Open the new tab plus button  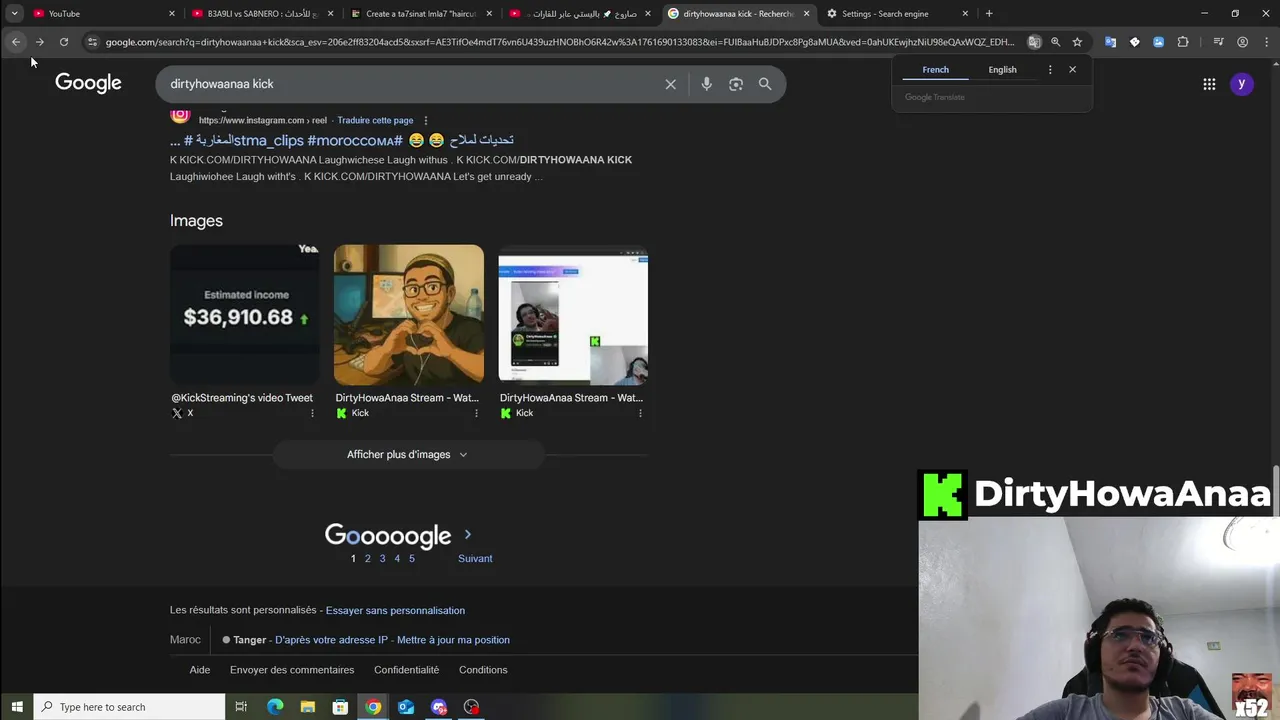point(989,13)
